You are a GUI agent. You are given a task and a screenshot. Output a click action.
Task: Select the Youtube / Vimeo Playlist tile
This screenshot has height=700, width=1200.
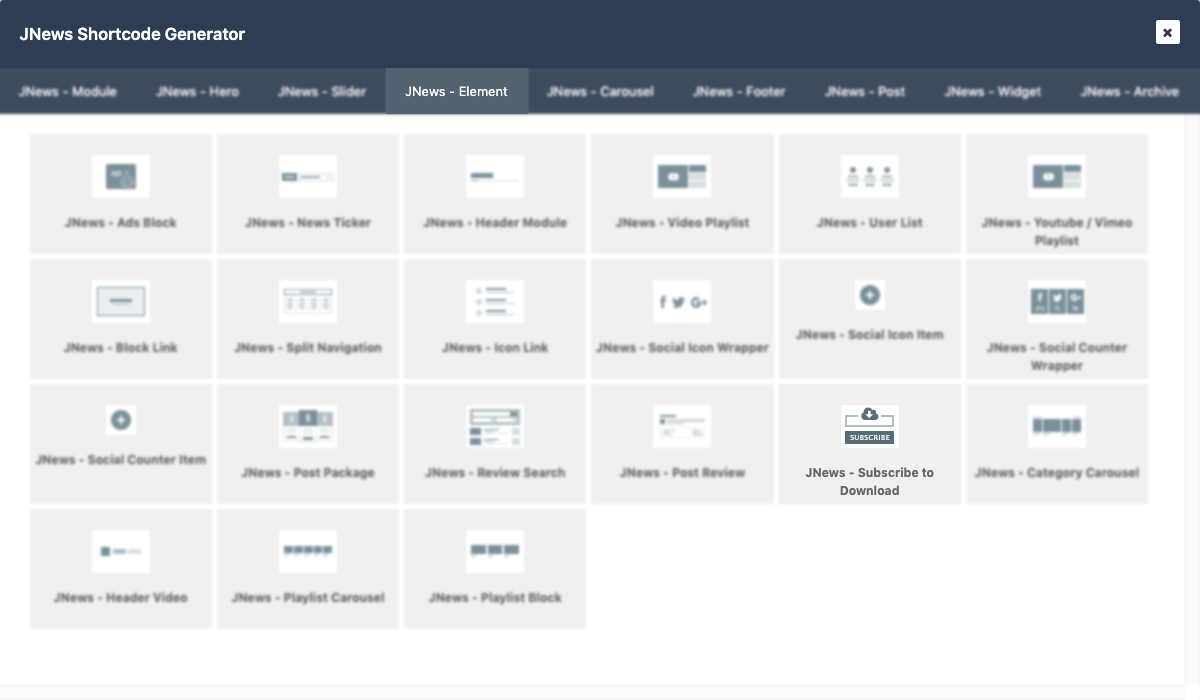click(x=1056, y=194)
